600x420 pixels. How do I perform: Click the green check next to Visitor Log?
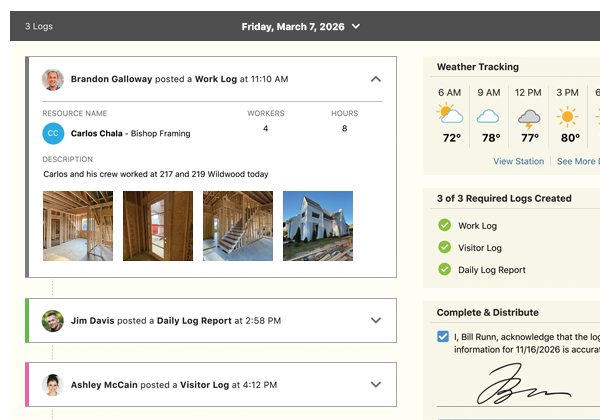coord(444,247)
